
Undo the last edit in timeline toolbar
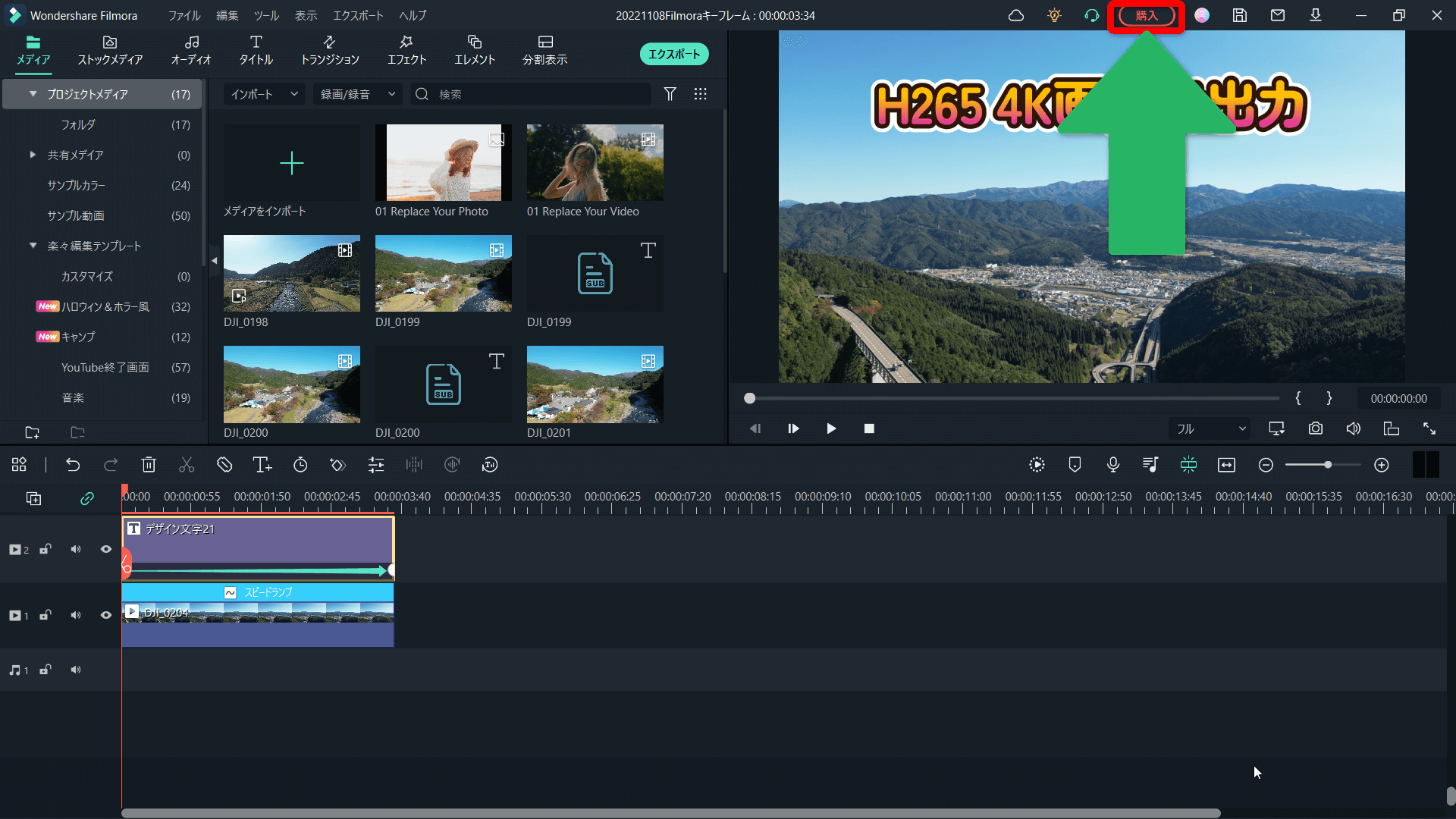73,465
